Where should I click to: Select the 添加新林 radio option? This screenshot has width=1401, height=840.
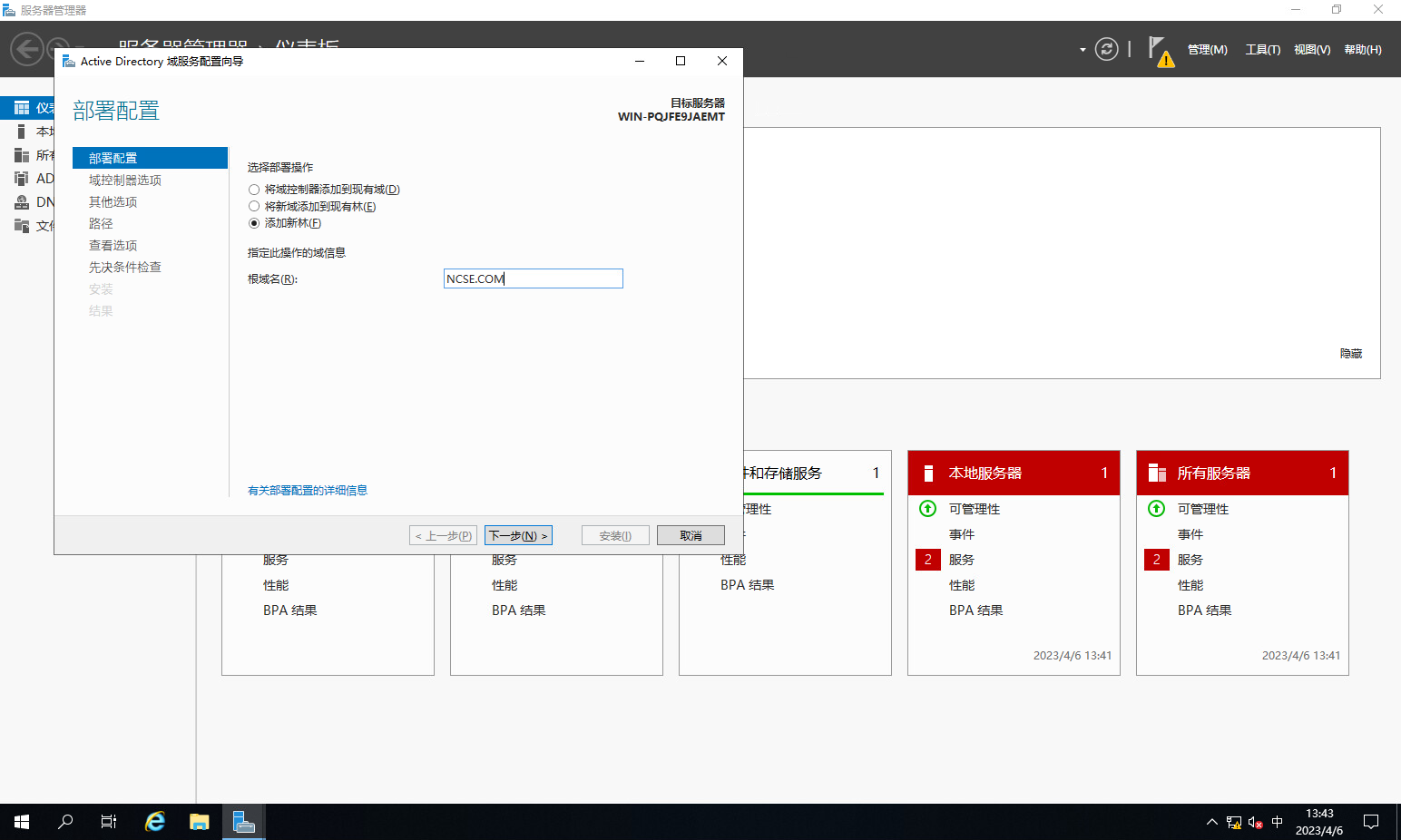(x=254, y=223)
